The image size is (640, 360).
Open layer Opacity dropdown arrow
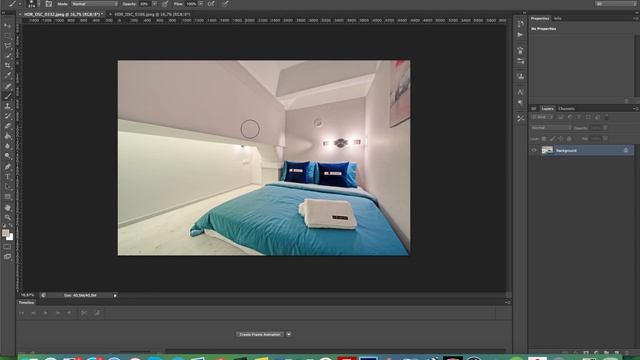[605, 128]
